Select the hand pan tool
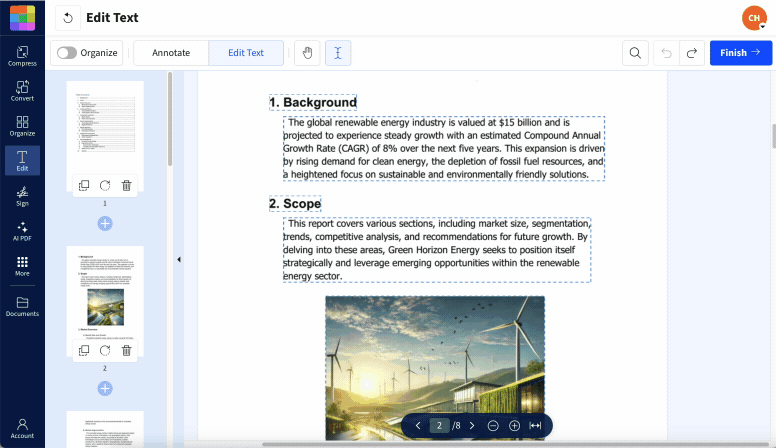The image size is (776, 448). pos(307,53)
